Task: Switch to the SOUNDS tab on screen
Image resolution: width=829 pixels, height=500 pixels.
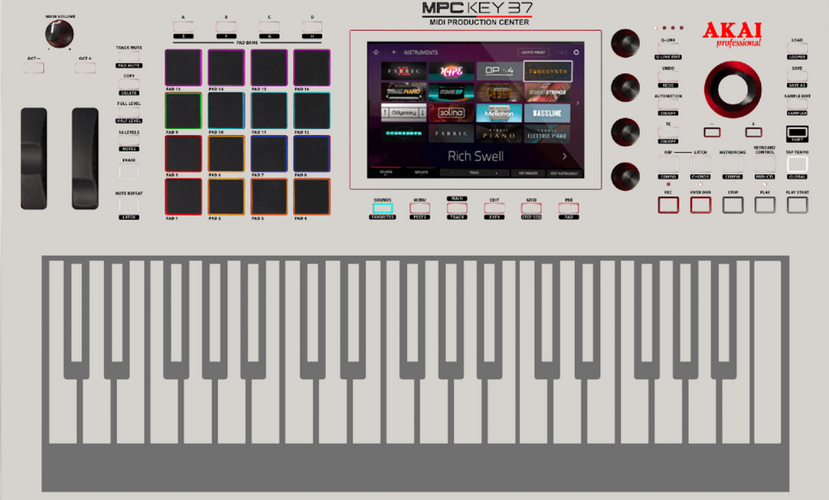Action: [385, 172]
